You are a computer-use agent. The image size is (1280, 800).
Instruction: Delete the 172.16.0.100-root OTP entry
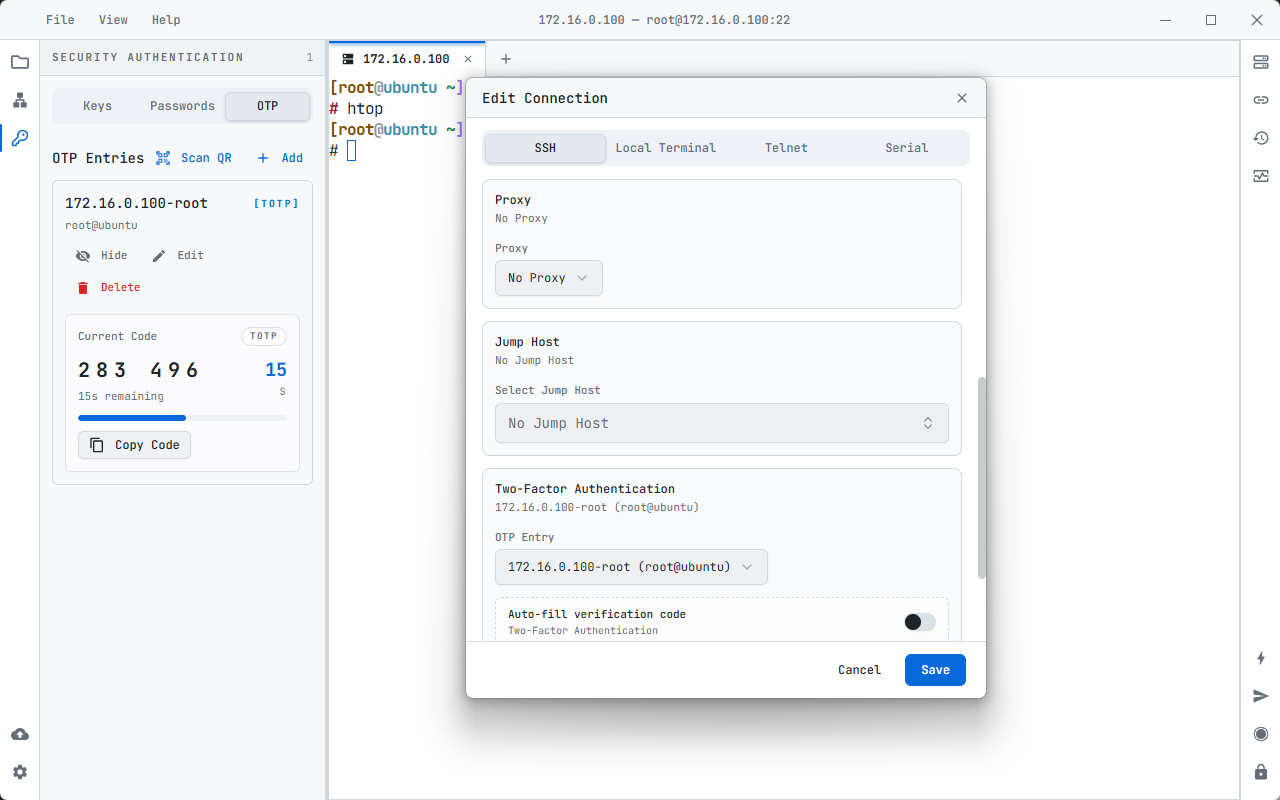click(108, 287)
